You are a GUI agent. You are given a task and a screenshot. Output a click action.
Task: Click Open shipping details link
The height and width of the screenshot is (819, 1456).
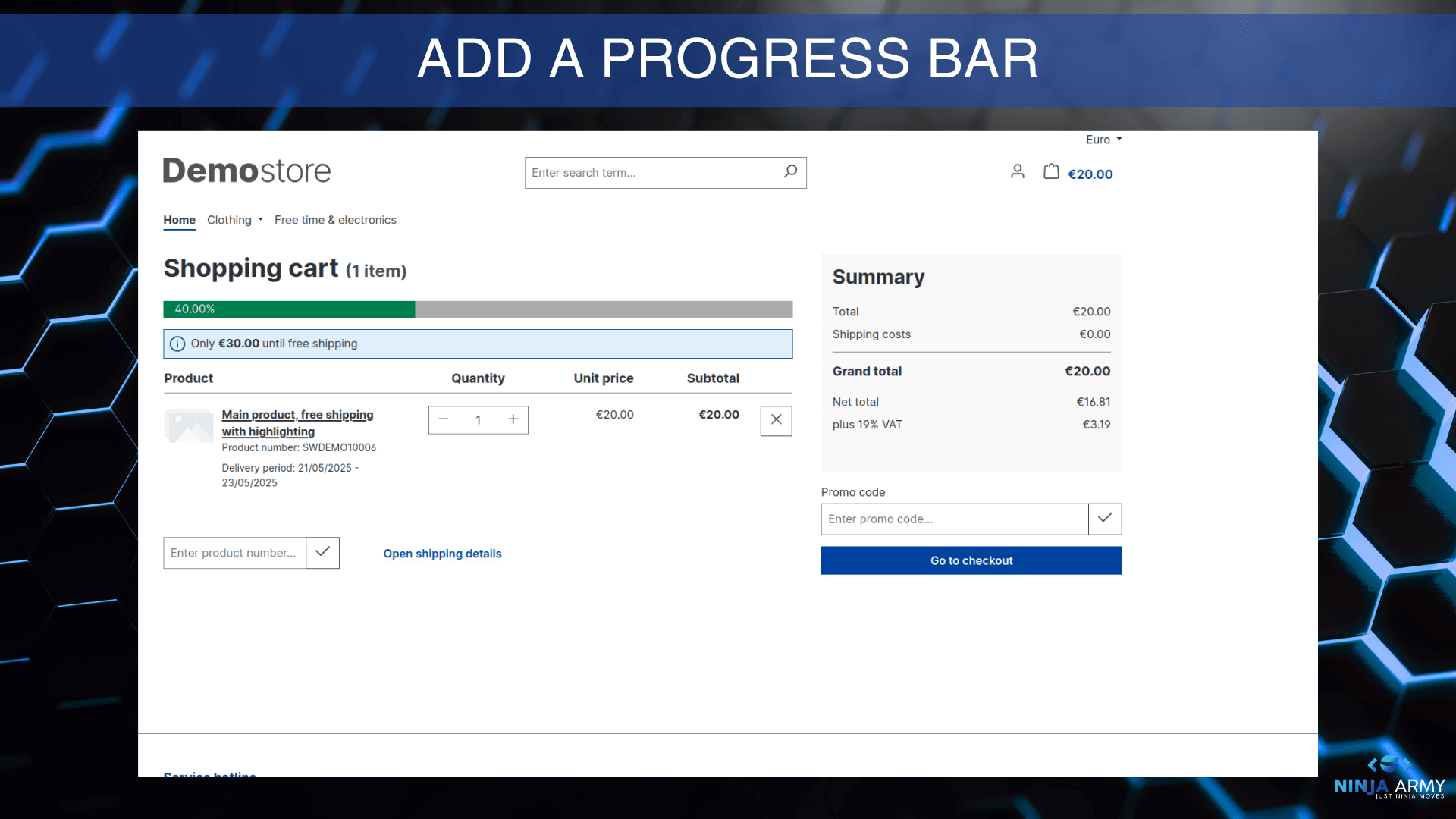[442, 554]
